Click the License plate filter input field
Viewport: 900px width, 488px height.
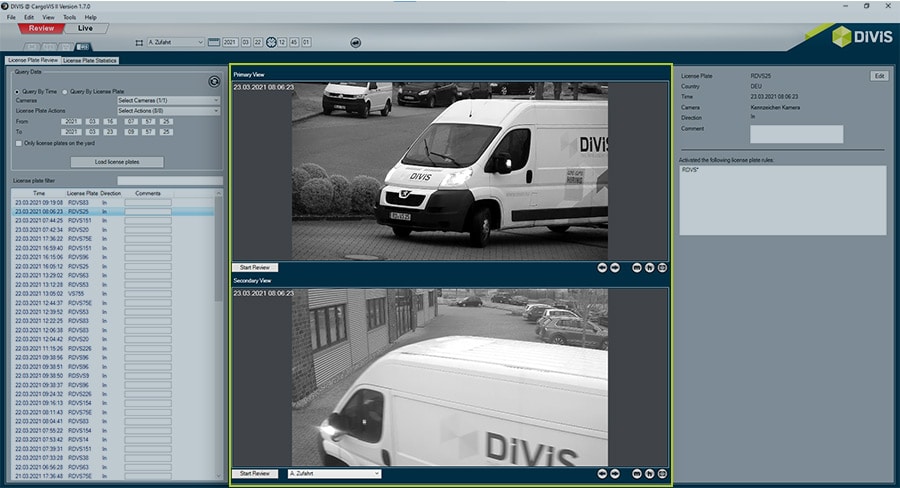(169, 180)
